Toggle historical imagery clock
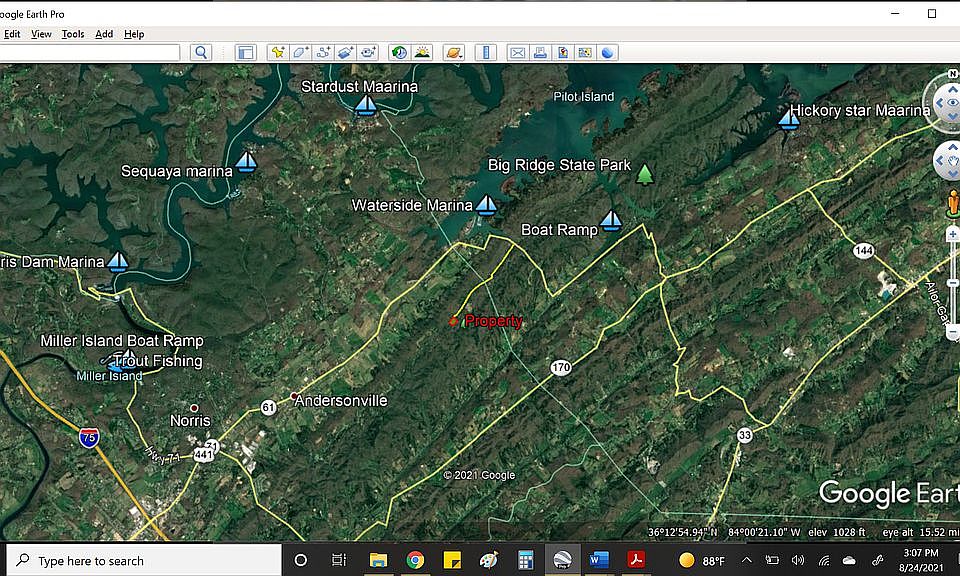The image size is (960, 576). [400, 53]
